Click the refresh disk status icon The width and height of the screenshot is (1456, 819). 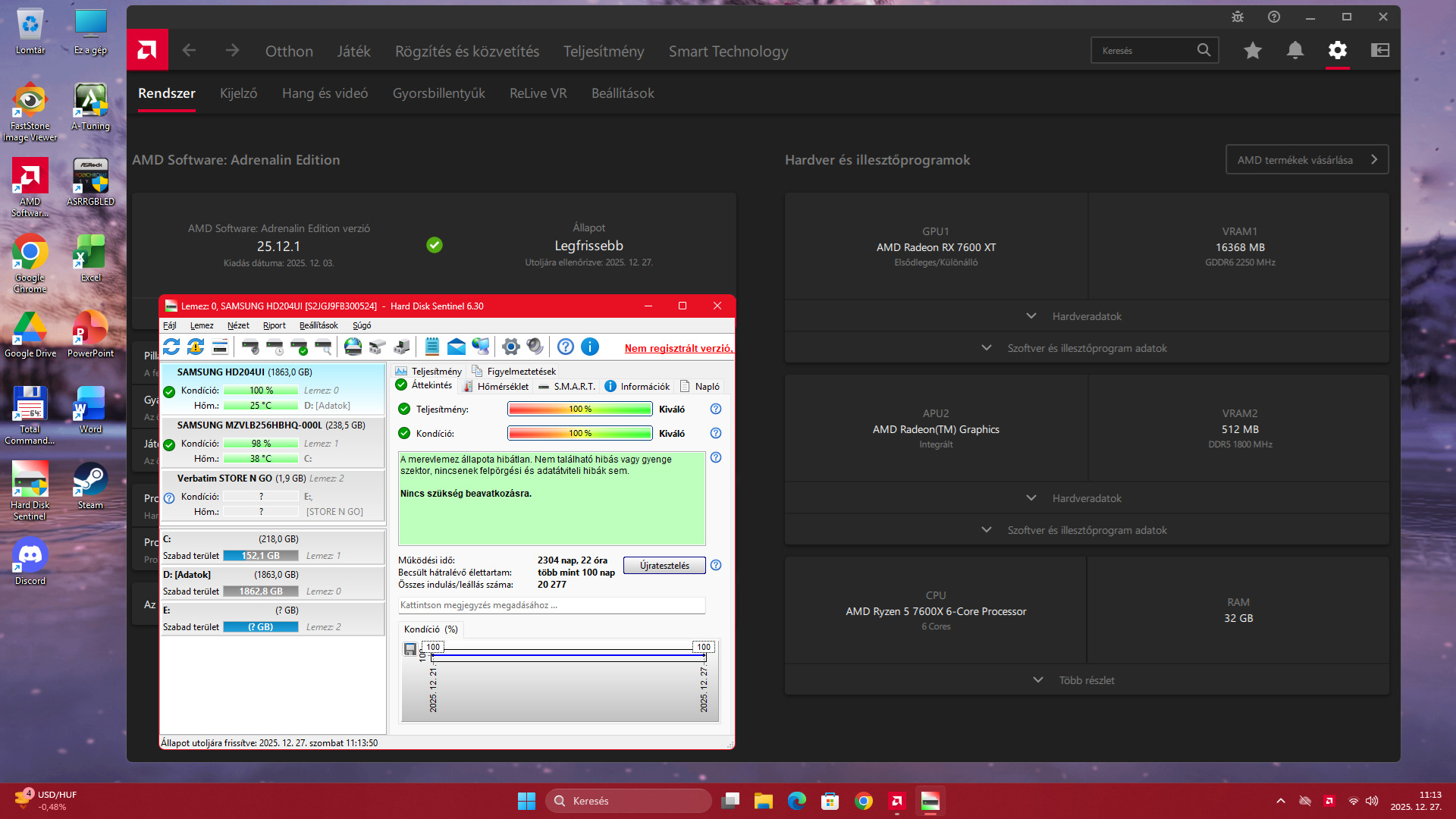click(x=171, y=347)
